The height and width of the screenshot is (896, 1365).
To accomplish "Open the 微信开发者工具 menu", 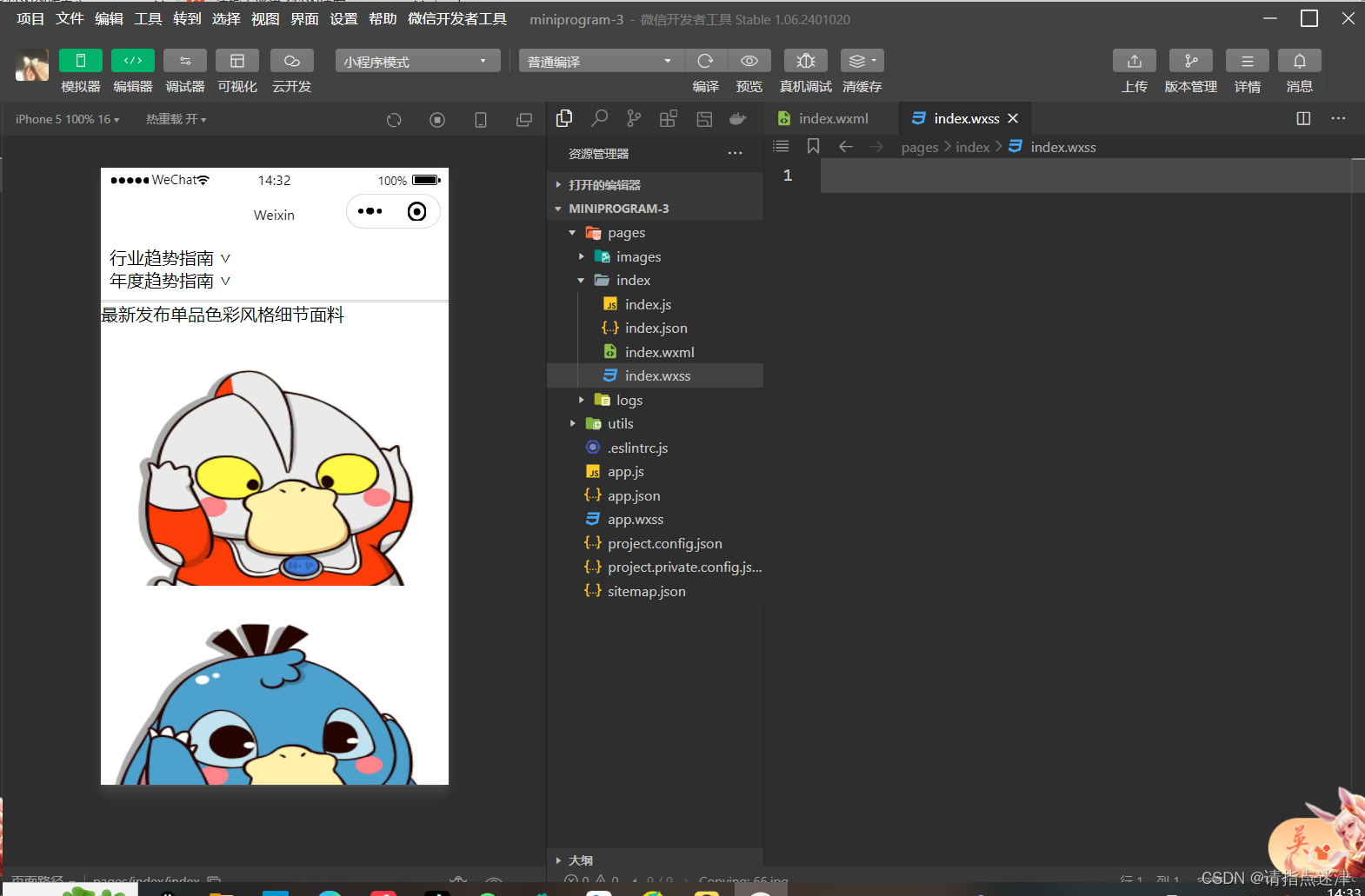I will tap(457, 18).
